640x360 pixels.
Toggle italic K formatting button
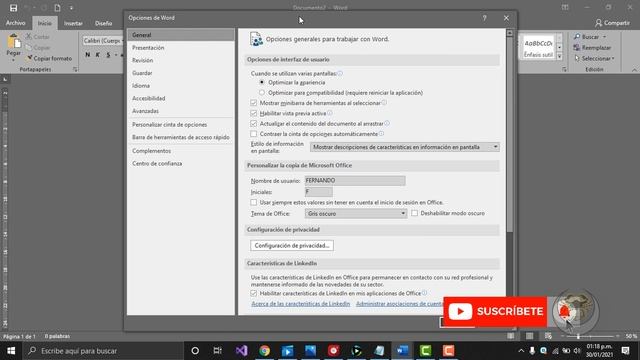pos(98,55)
